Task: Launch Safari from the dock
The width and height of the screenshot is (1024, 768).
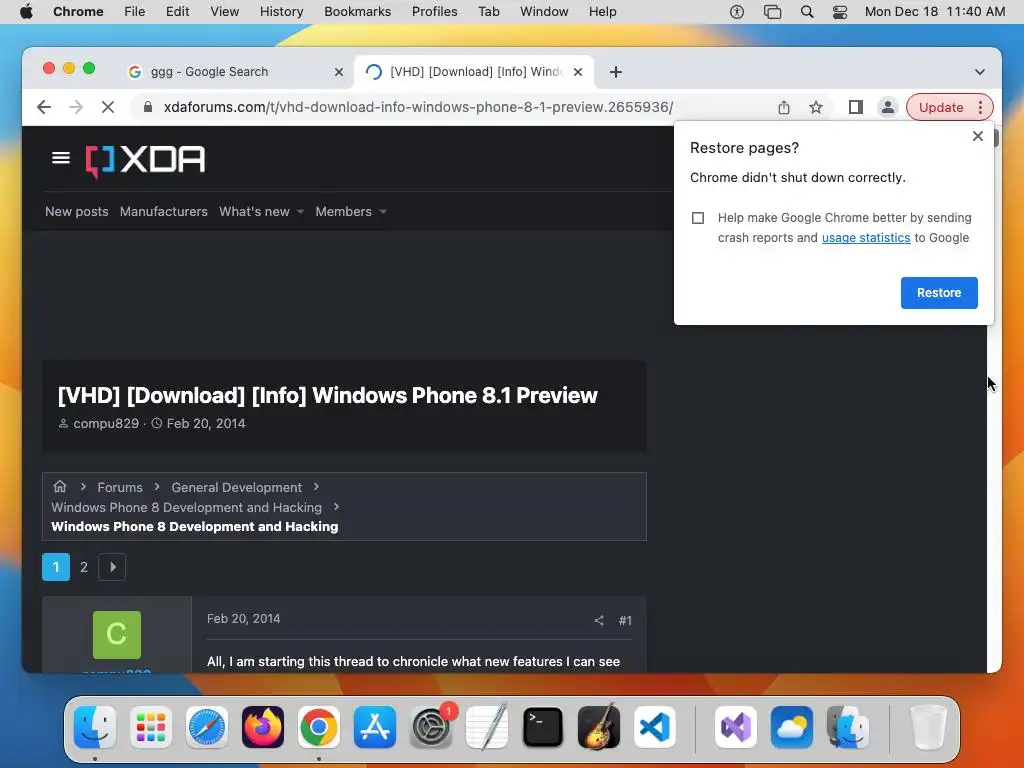Action: coord(207,727)
